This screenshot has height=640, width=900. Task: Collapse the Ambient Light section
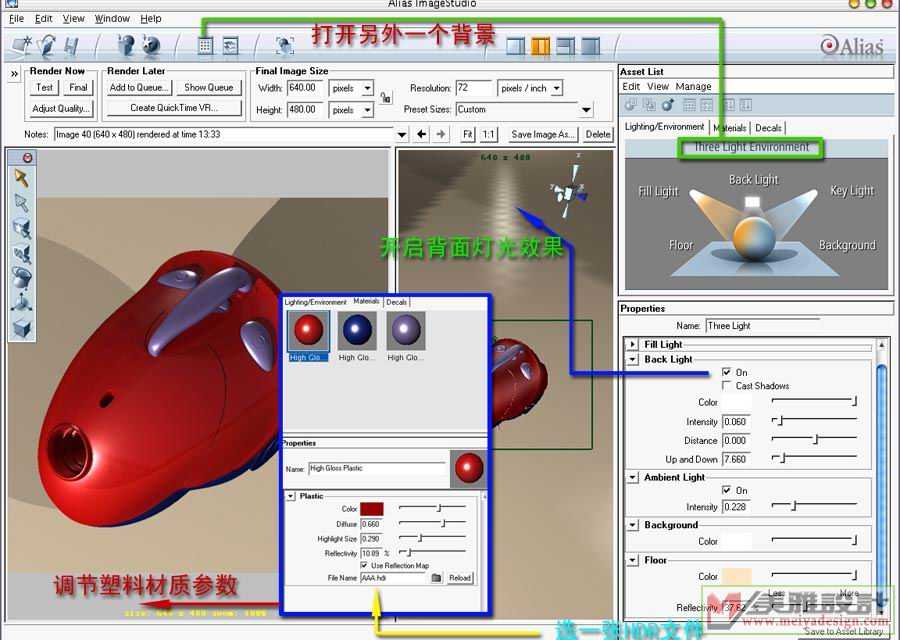pyautogui.click(x=632, y=477)
